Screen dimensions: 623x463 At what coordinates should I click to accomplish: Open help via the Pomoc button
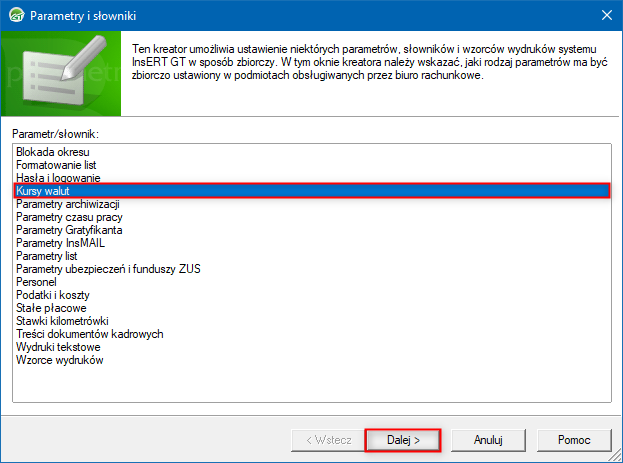coord(574,440)
